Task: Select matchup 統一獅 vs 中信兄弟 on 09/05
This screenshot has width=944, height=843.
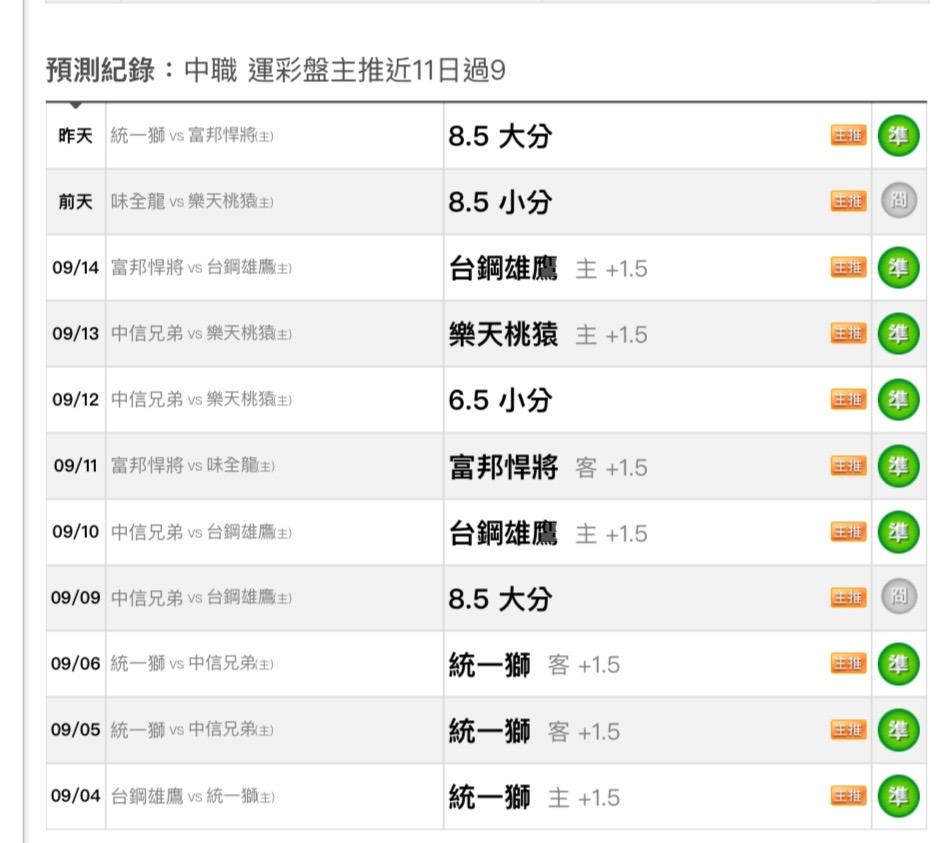Action: (191, 730)
